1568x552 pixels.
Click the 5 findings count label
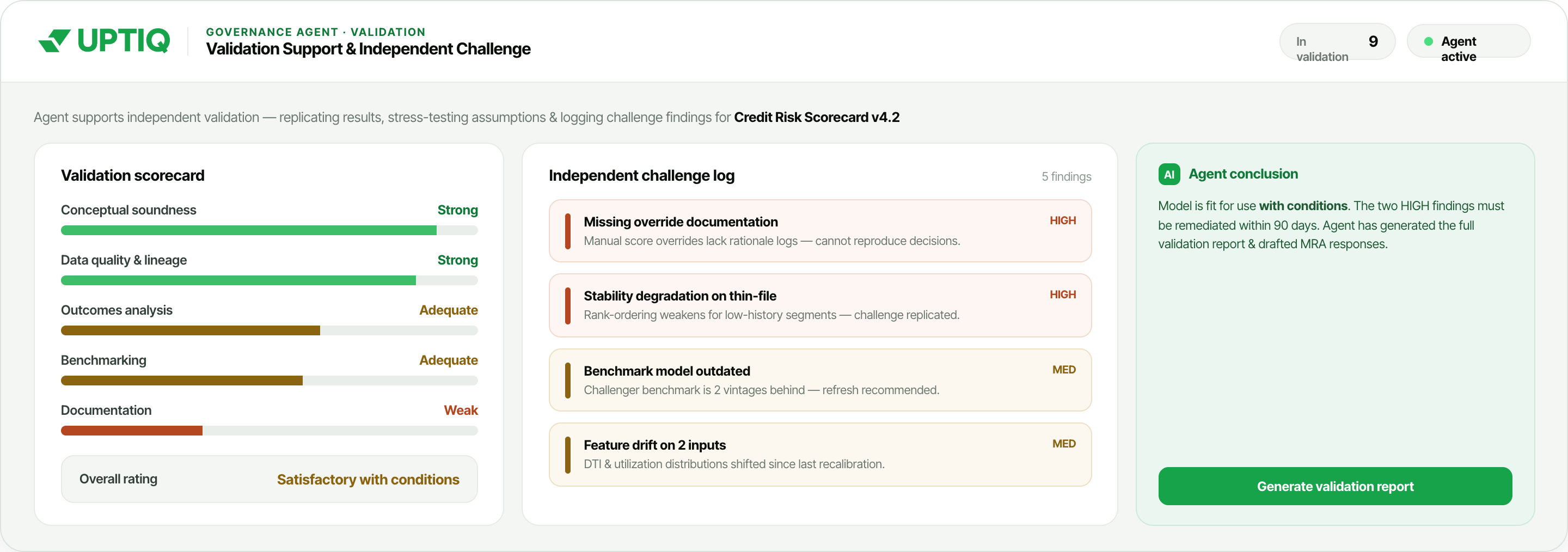click(1066, 176)
